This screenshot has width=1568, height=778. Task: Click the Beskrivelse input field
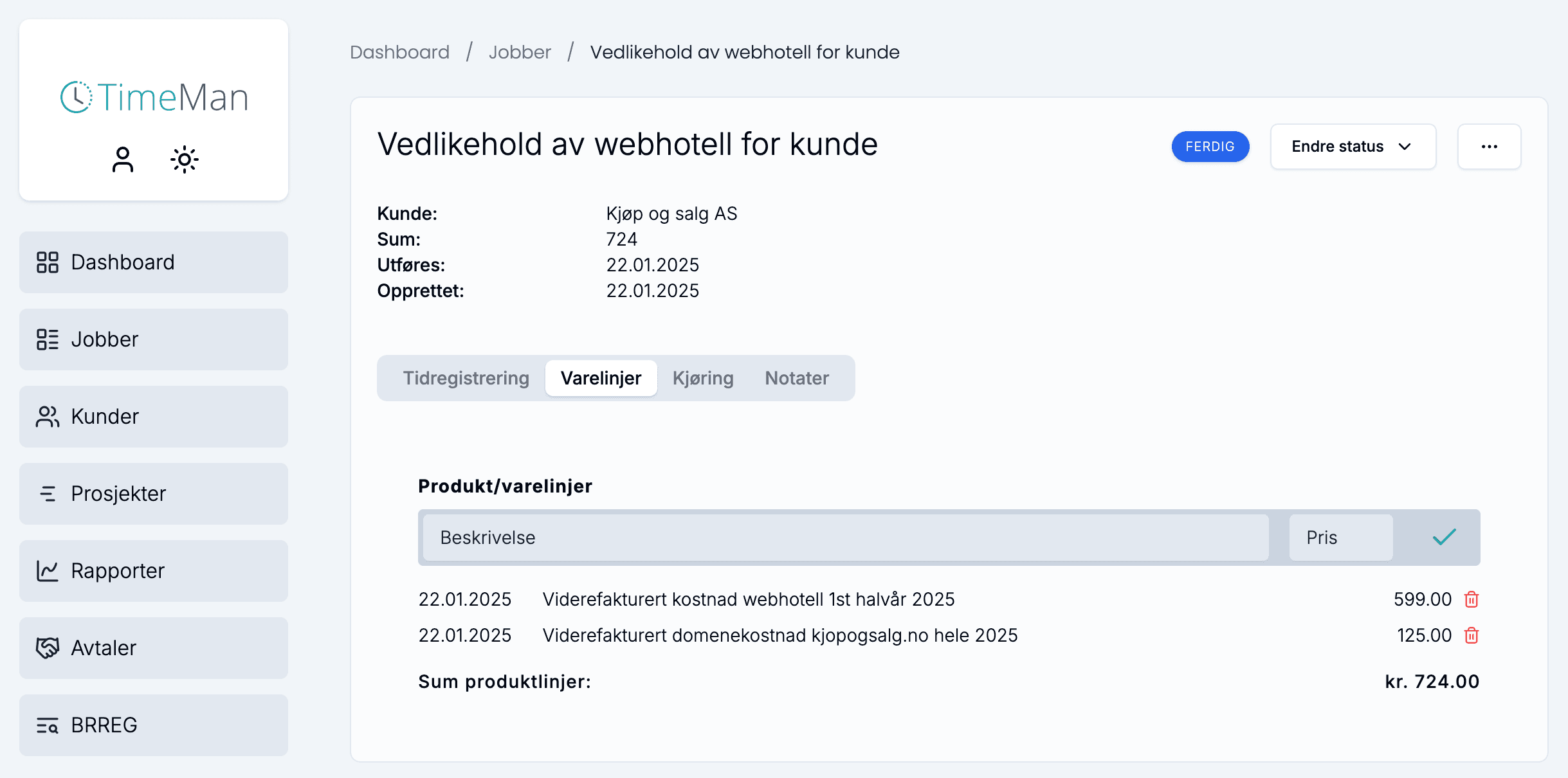(845, 538)
